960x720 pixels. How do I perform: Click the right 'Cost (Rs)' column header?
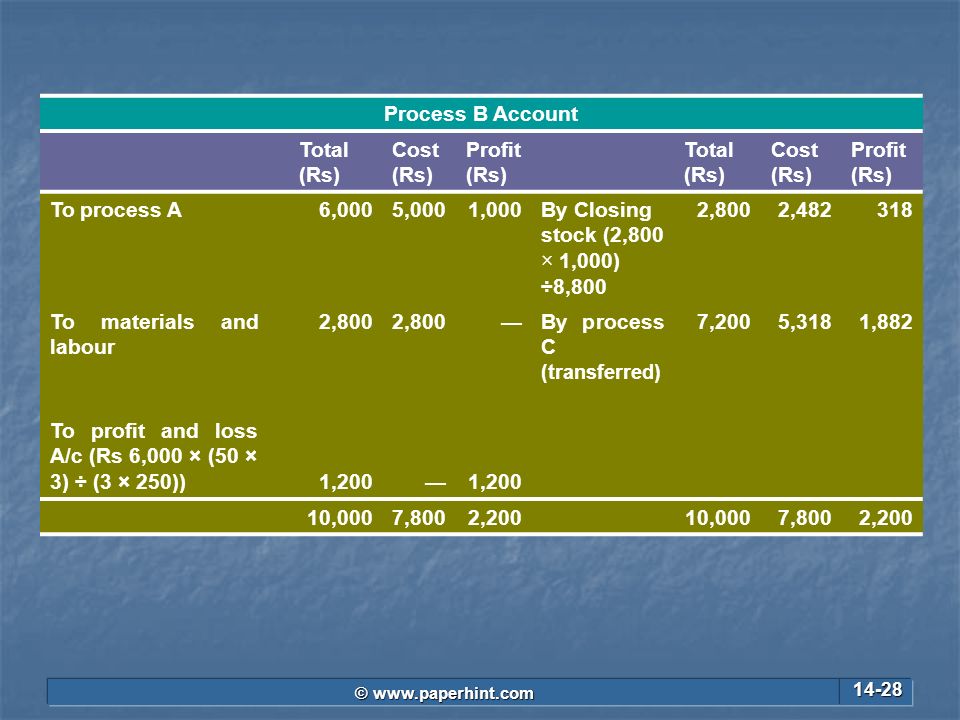coord(794,162)
